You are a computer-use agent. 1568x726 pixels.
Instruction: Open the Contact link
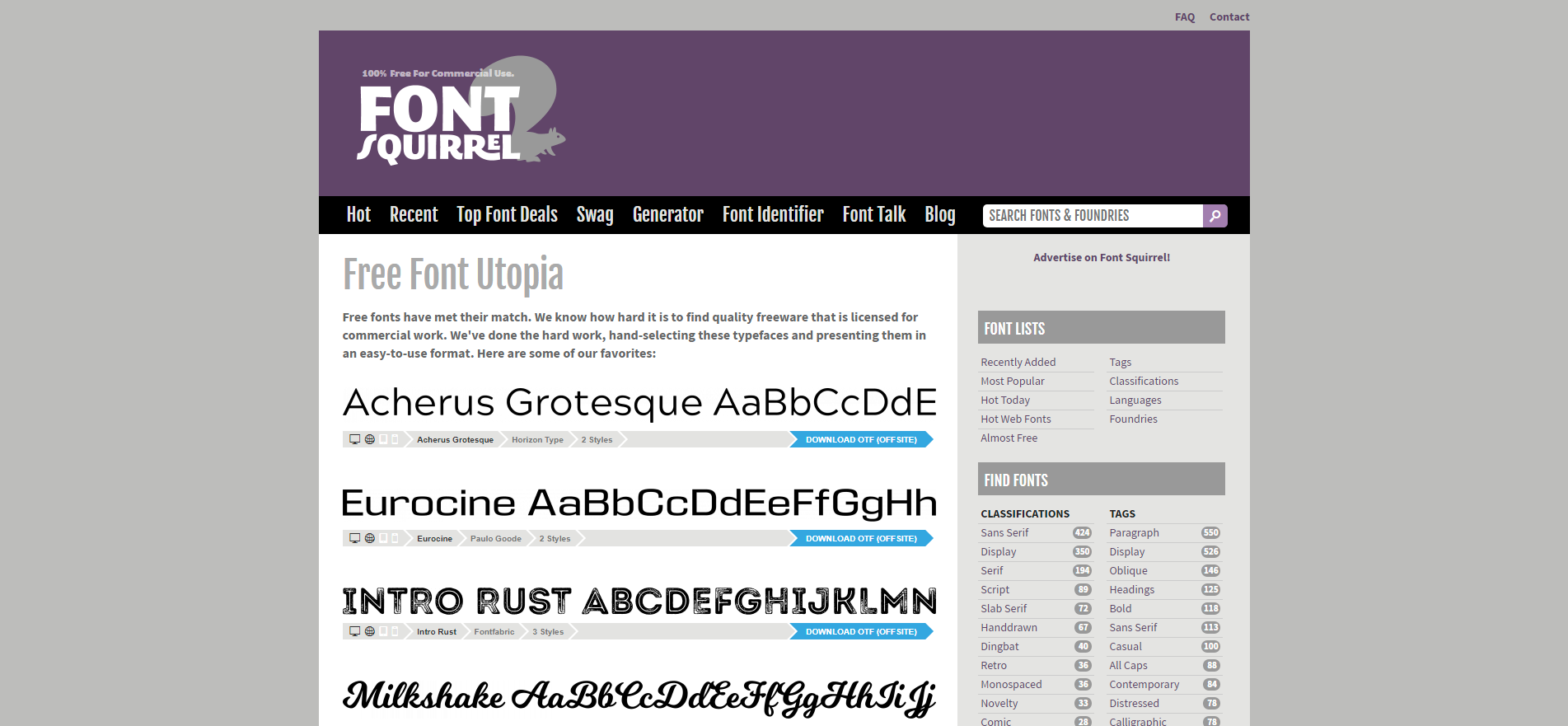tap(1229, 16)
